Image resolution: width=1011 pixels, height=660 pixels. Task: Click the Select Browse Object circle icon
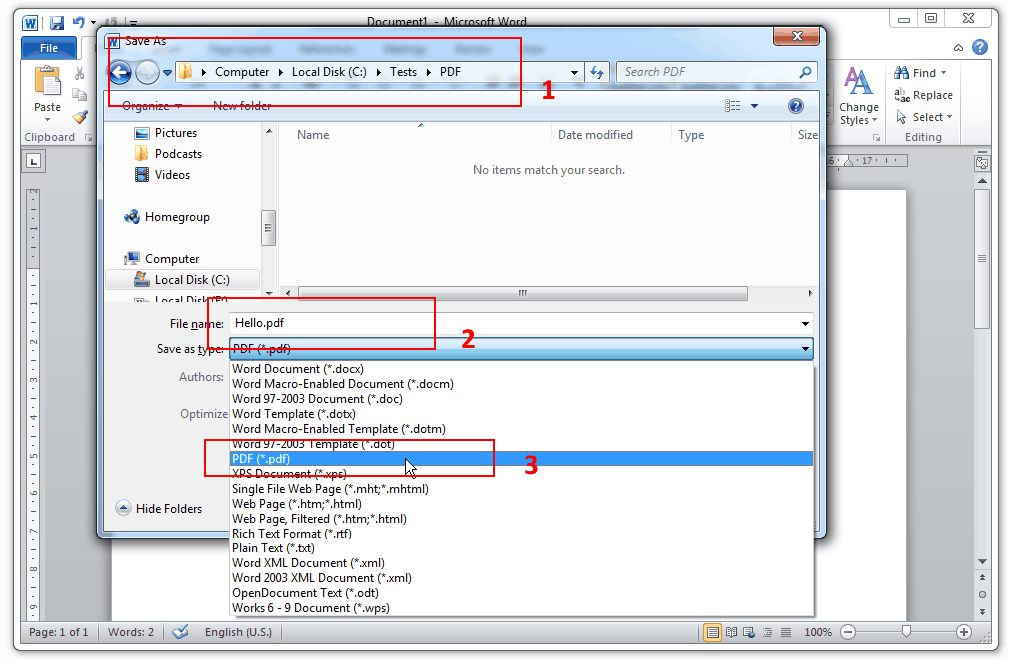coord(982,594)
